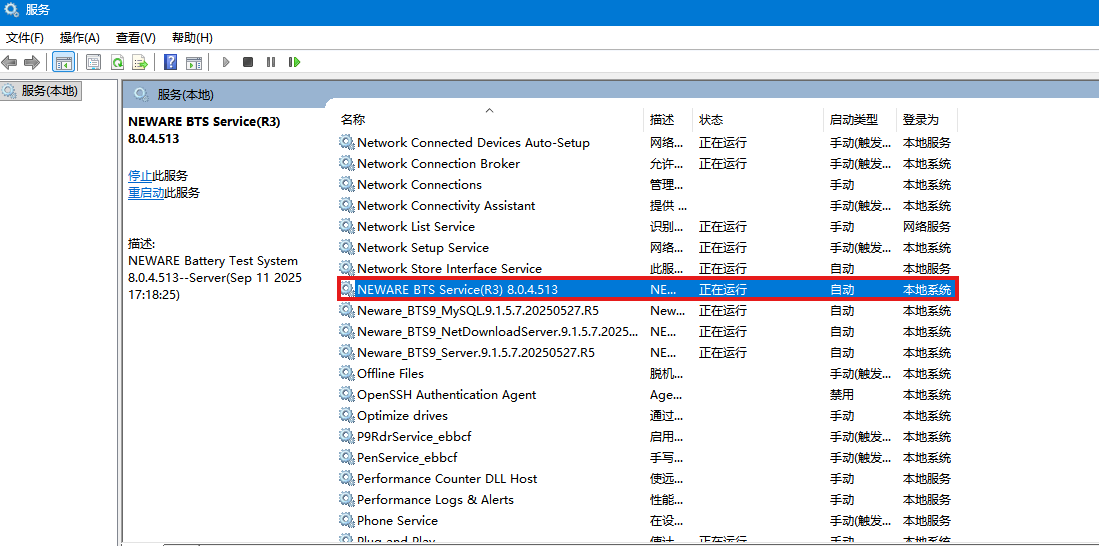Click the Pause Service toolbar icon

point(271,62)
